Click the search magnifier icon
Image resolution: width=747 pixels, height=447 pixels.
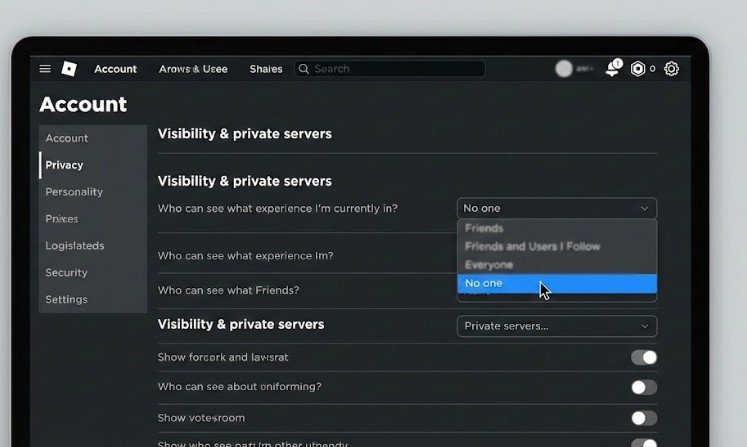pyautogui.click(x=304, y=69)
